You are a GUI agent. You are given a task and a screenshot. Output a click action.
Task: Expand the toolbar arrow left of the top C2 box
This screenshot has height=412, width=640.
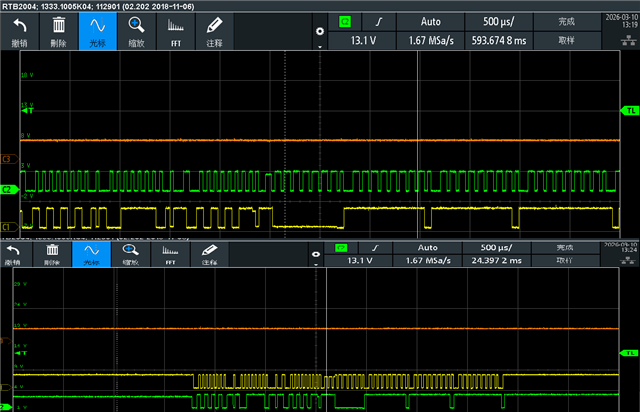319,44
